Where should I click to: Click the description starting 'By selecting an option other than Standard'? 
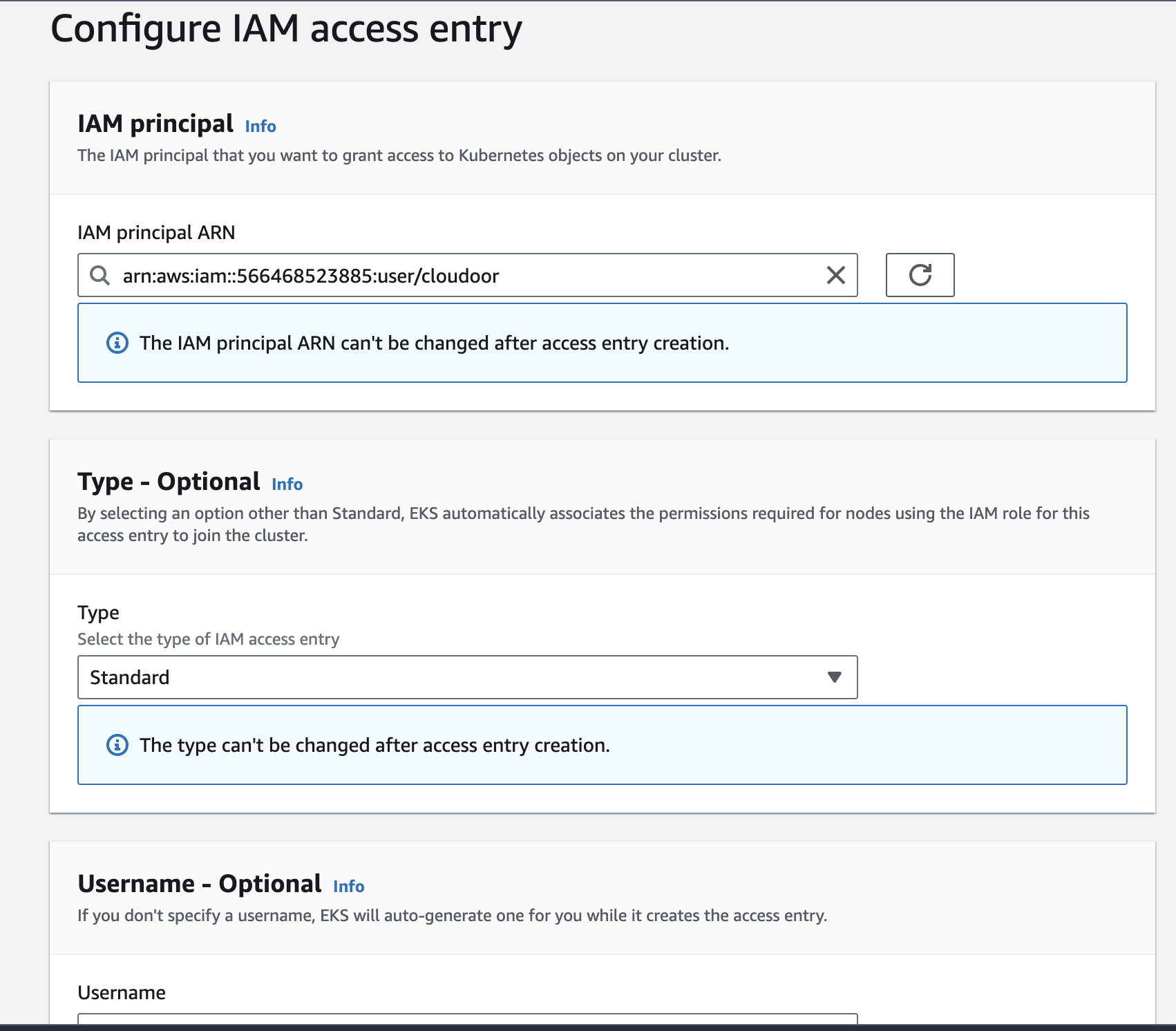(584, 524)
